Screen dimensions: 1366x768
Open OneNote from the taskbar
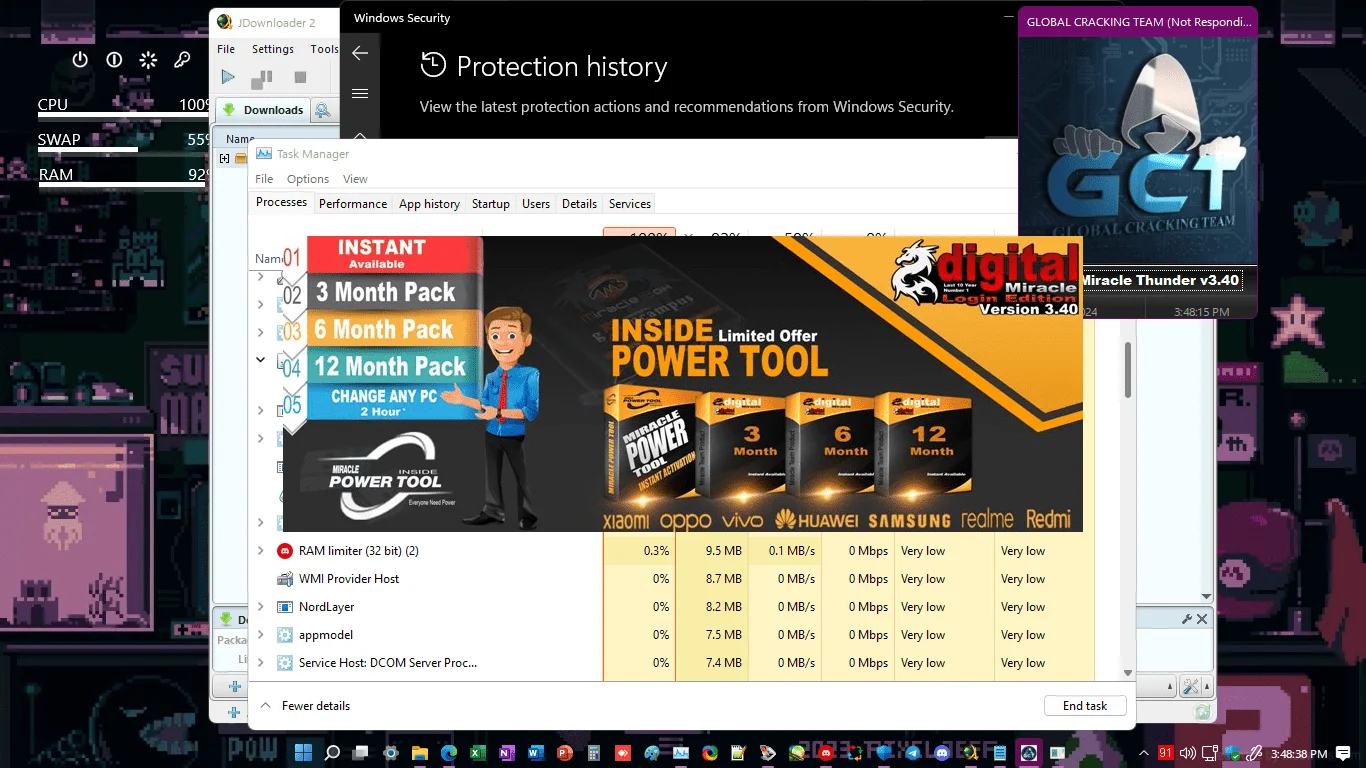pyautogui.click(x=506, y=752)
